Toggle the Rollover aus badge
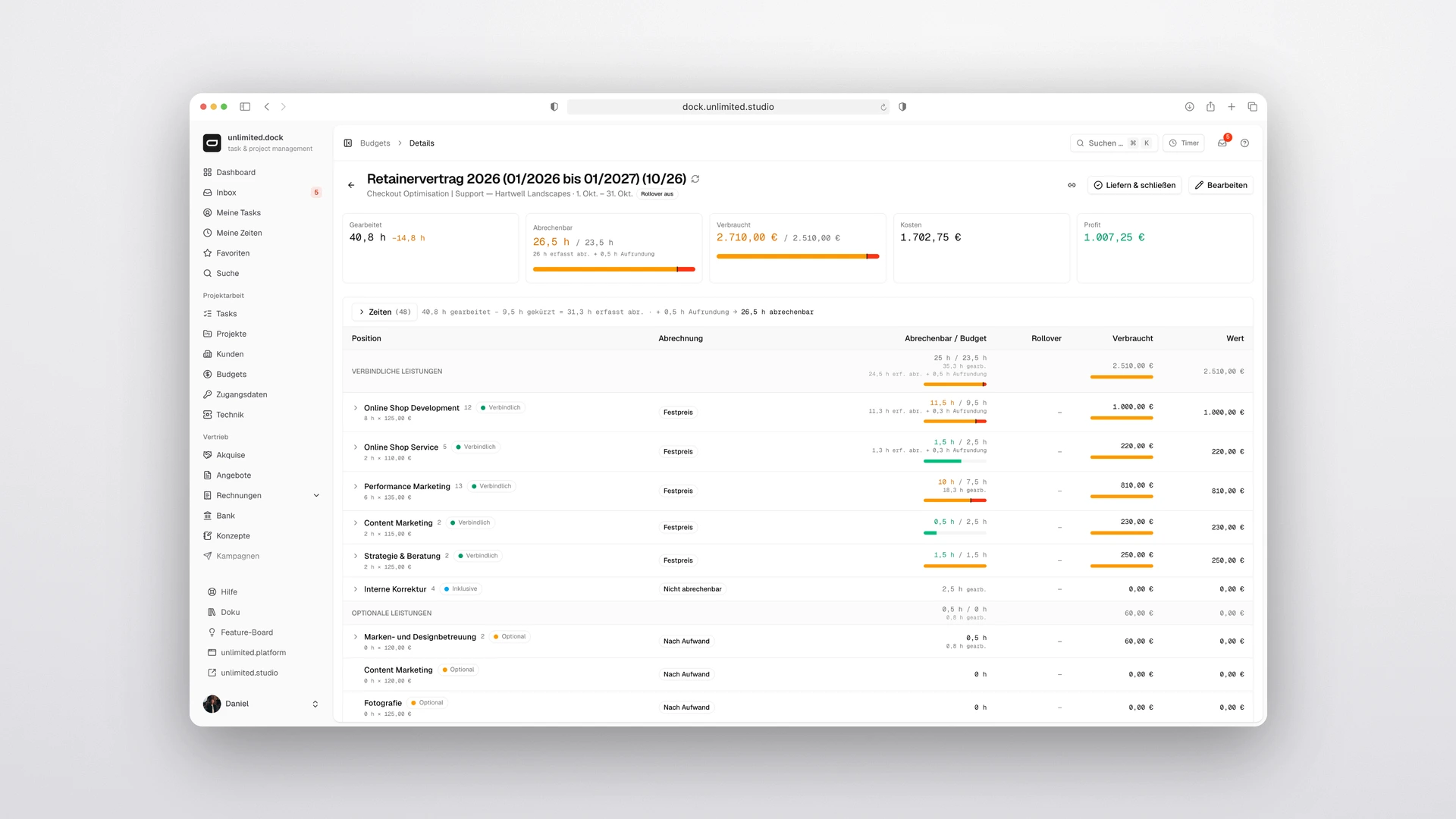 pyautogui.click(x=657, y=194)
